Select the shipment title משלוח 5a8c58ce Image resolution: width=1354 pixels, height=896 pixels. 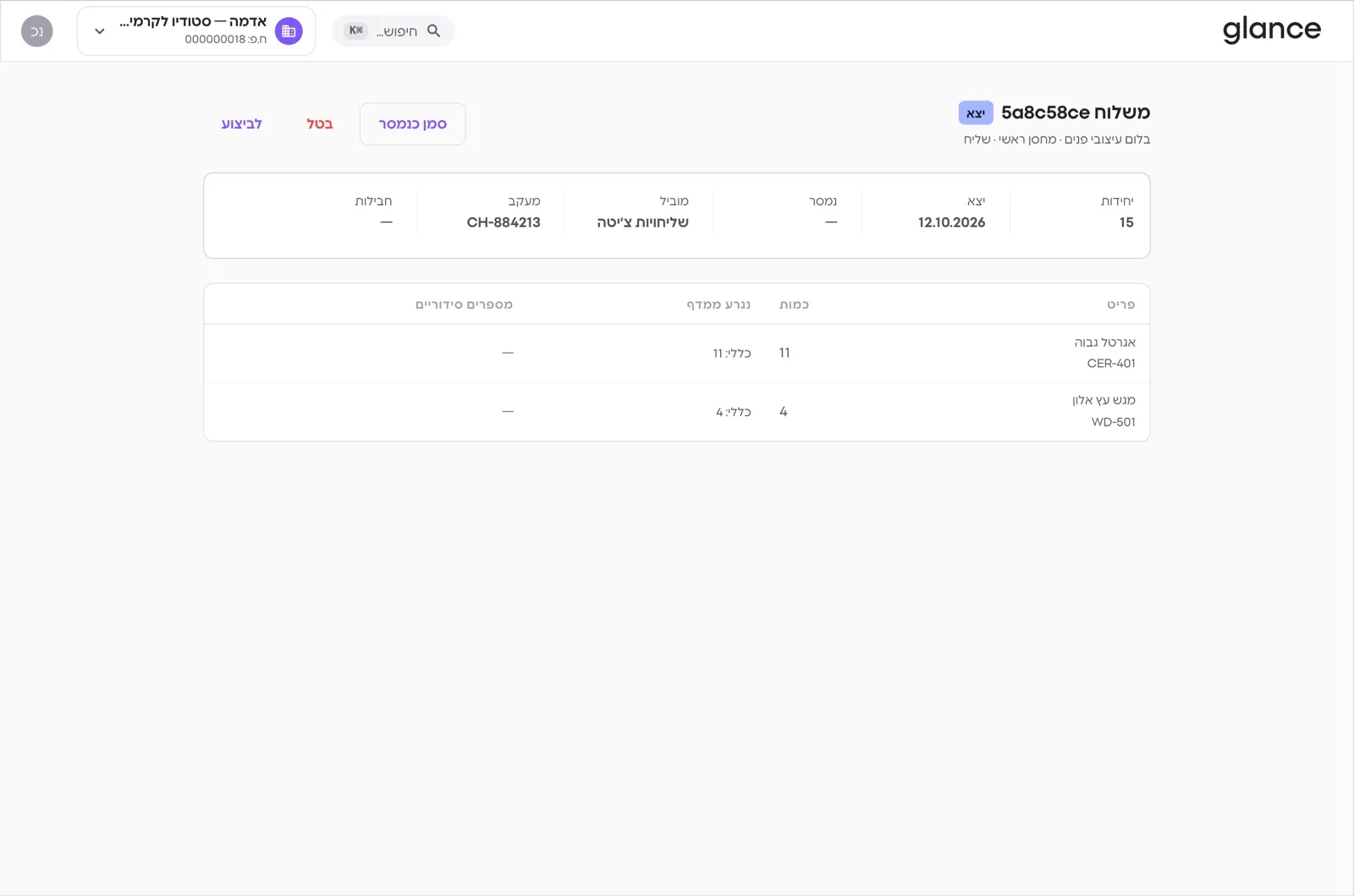click(1075, 113)
